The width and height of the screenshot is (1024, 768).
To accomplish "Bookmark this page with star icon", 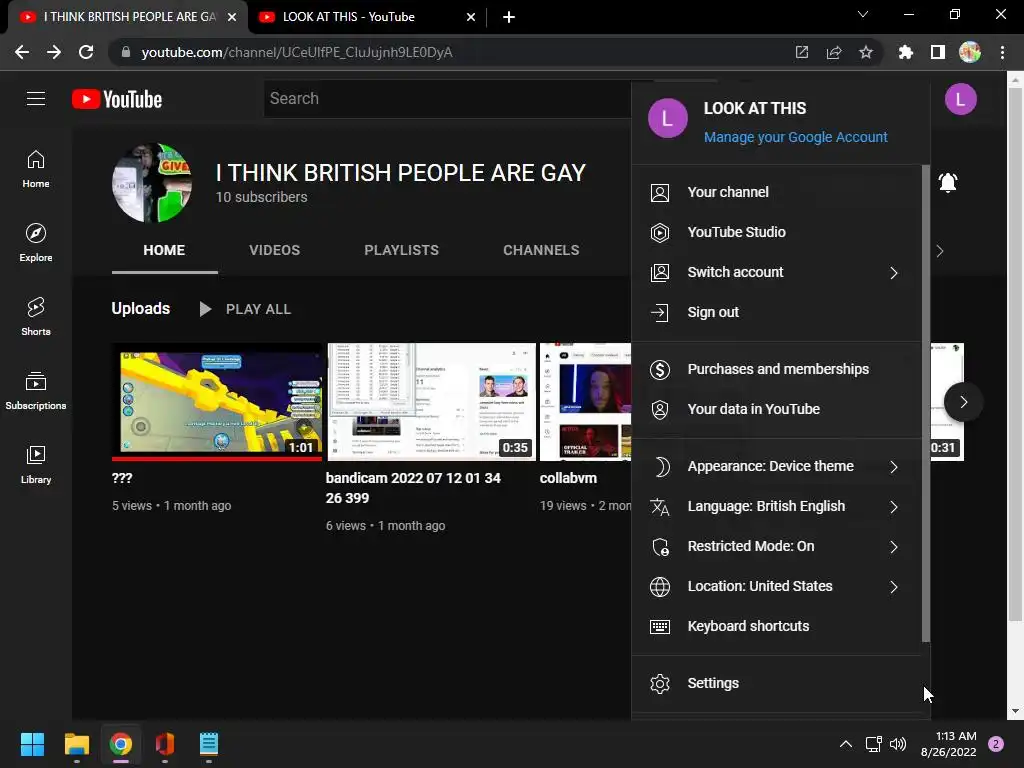I will click(x=865, y=52).
